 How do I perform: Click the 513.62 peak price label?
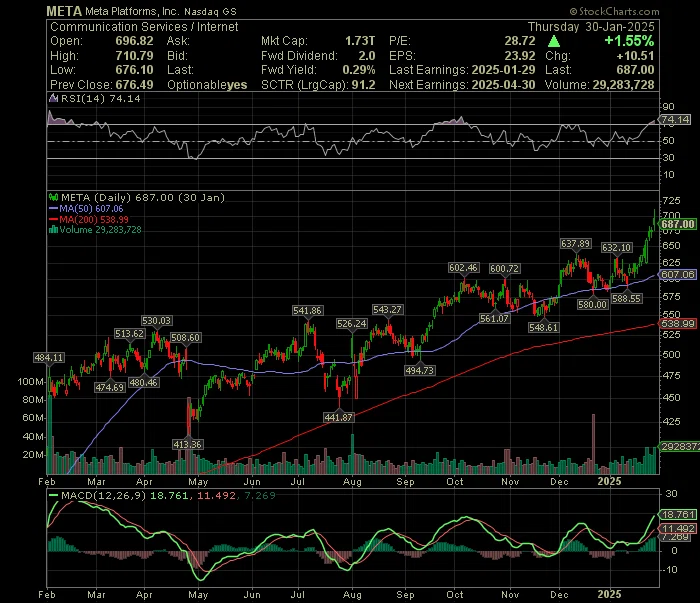[129, 334]
